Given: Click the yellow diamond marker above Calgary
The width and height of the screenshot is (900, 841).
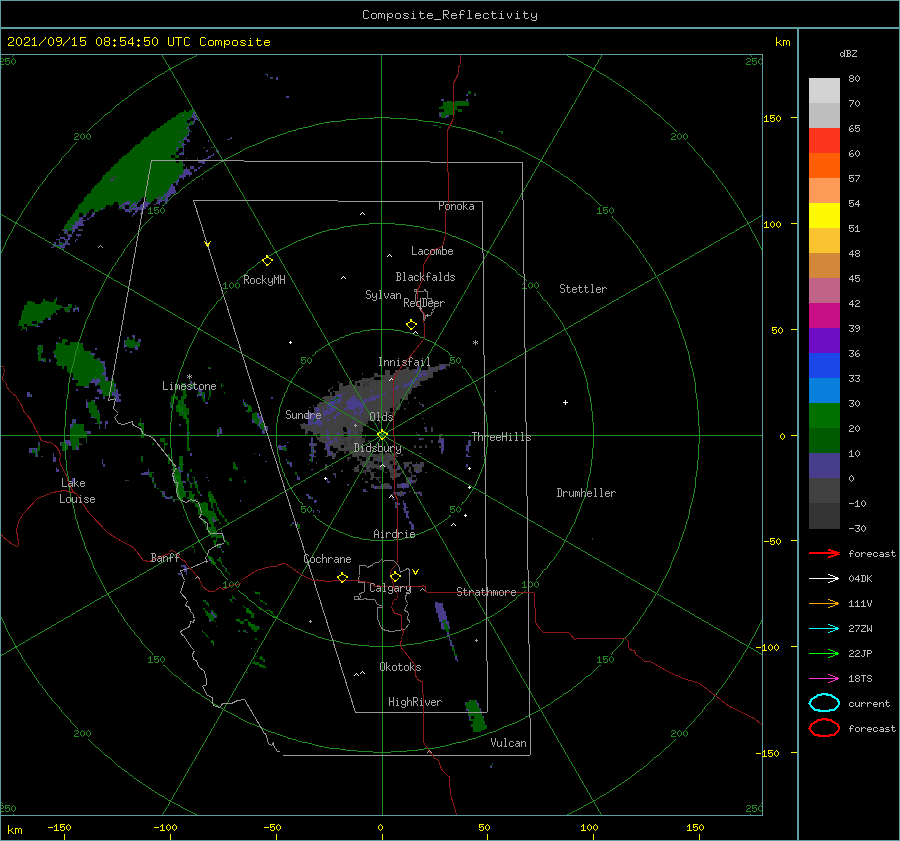Looking at the screenshot, I should pyautogui.click(x=395, y=576).
